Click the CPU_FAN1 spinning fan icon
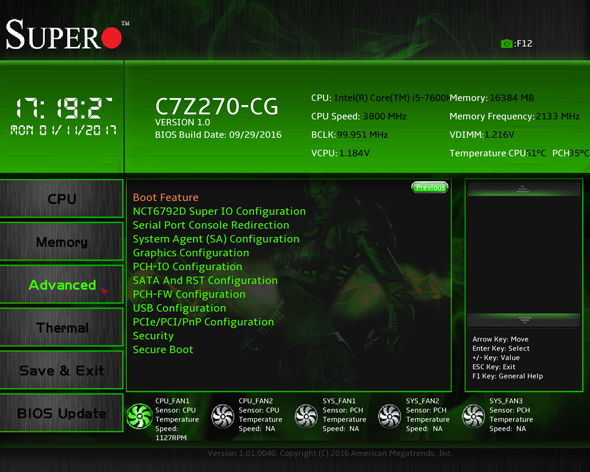 [139, 416]
